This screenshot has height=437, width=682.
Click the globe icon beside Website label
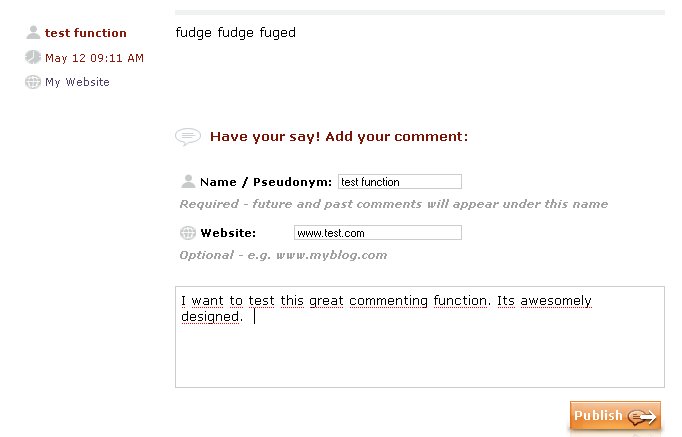tap(188, 233)
